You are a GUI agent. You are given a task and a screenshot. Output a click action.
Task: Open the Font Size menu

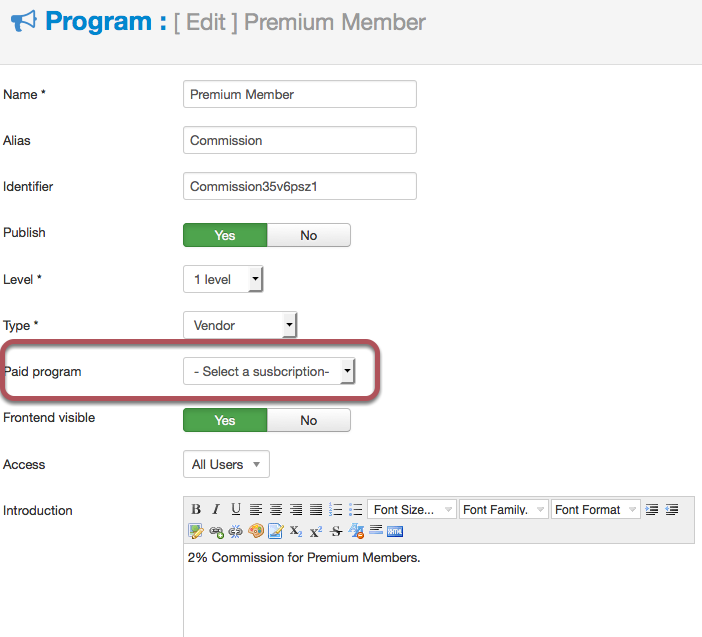(411, 509)
